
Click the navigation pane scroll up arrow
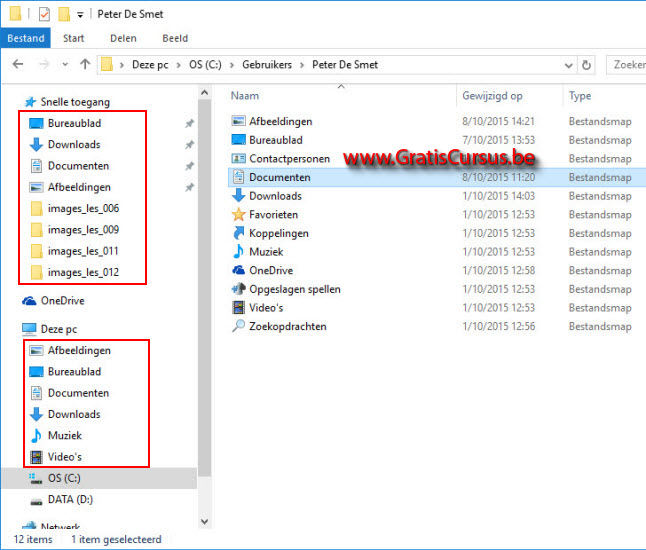click(204, 93)
